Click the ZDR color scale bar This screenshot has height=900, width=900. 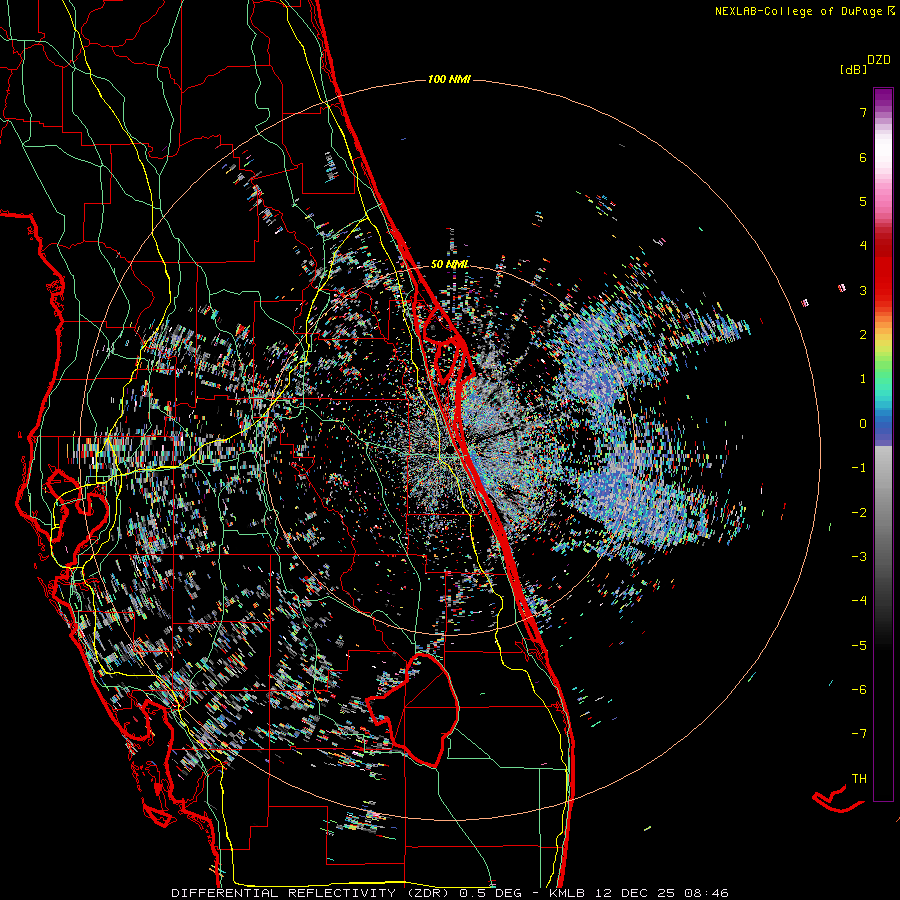[x=883, y=445]
